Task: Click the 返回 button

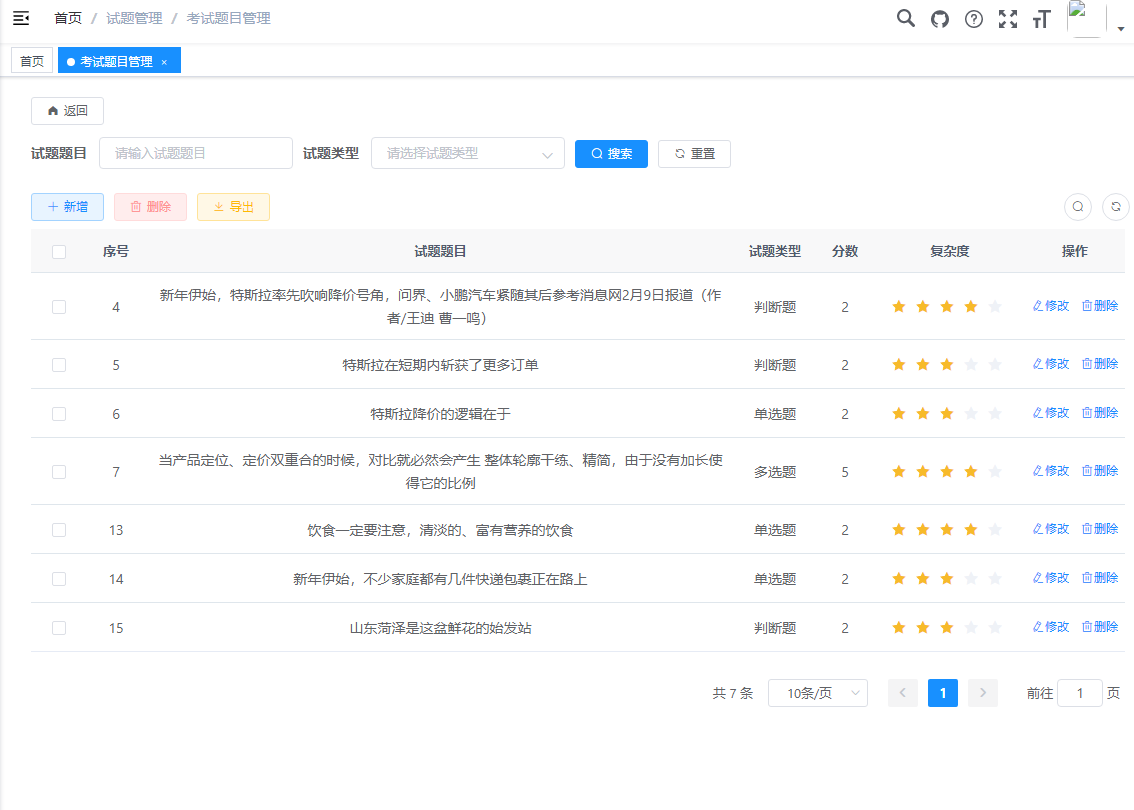Action: [67, 111]
